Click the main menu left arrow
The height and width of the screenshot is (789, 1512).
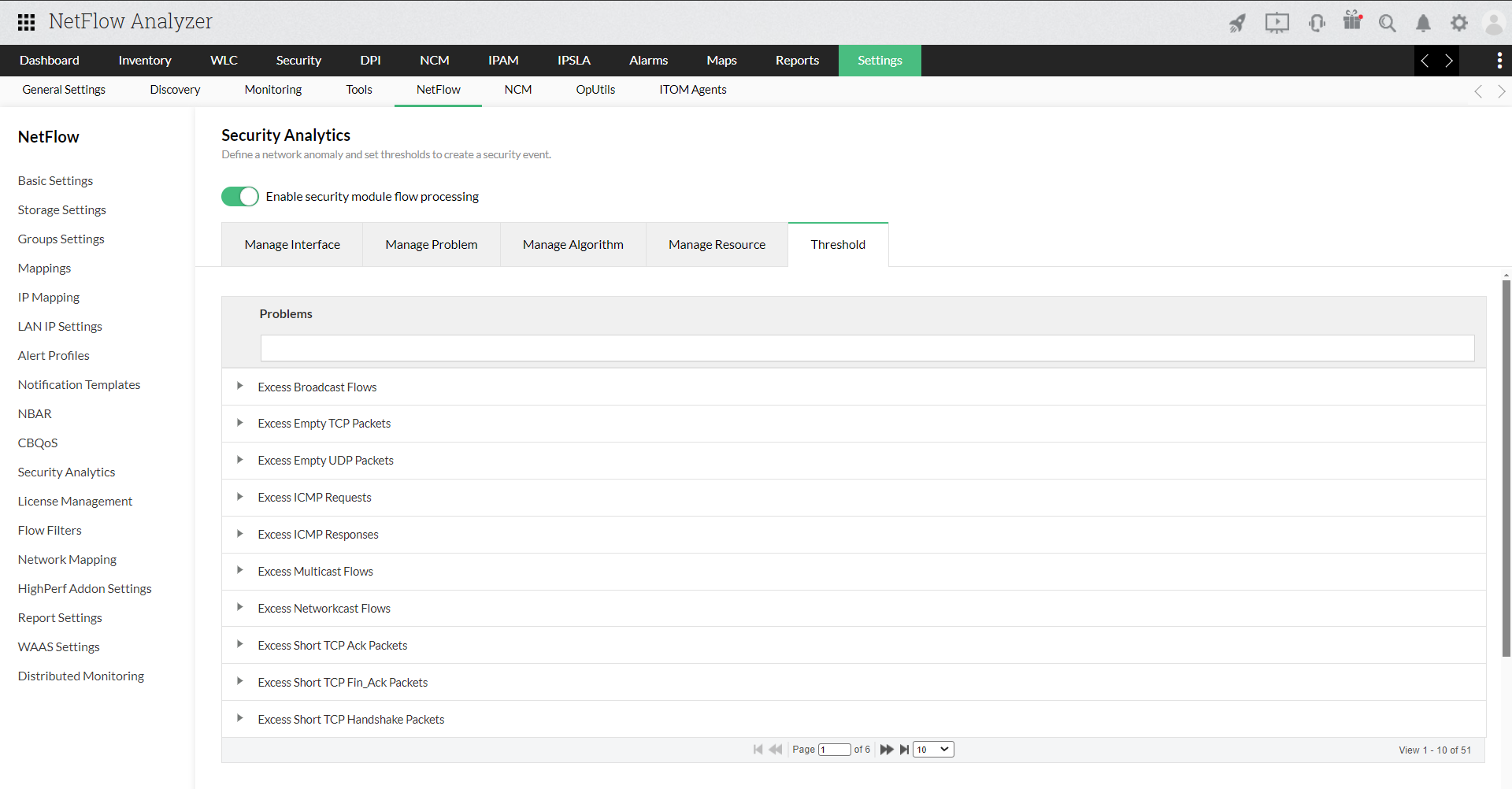tap(1425, 61)
